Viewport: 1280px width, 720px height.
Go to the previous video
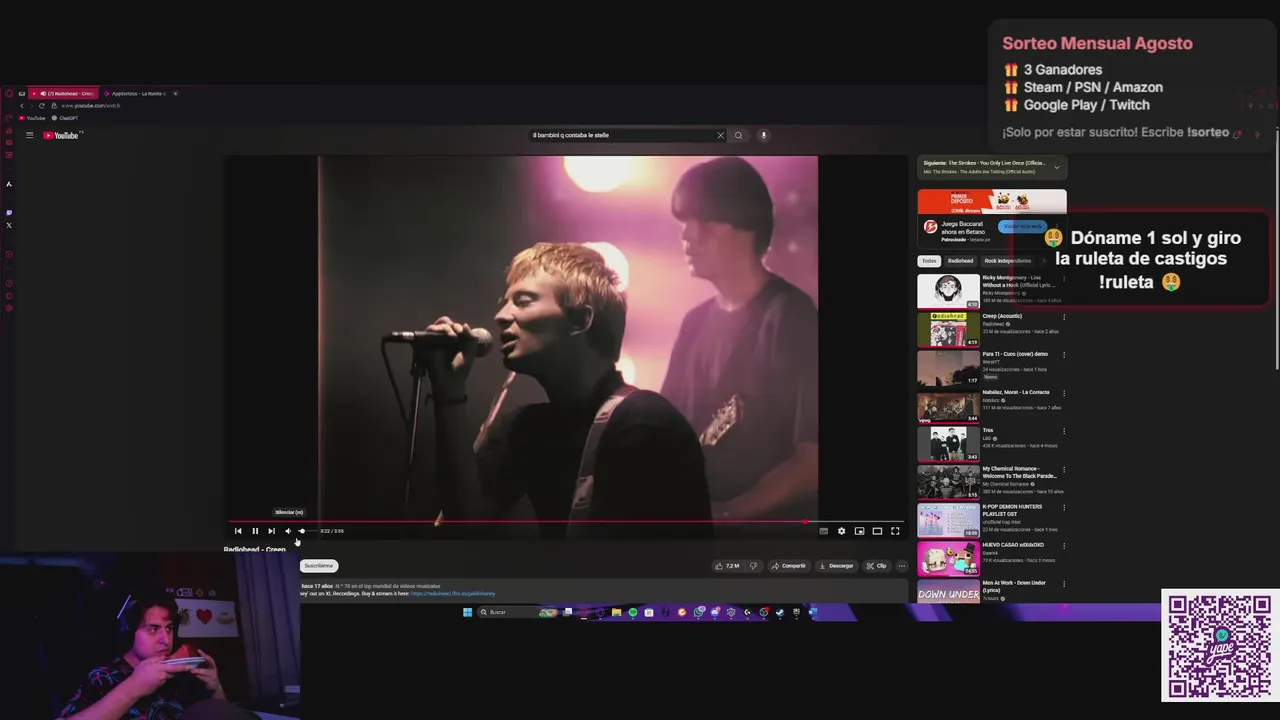click(238, 531)
